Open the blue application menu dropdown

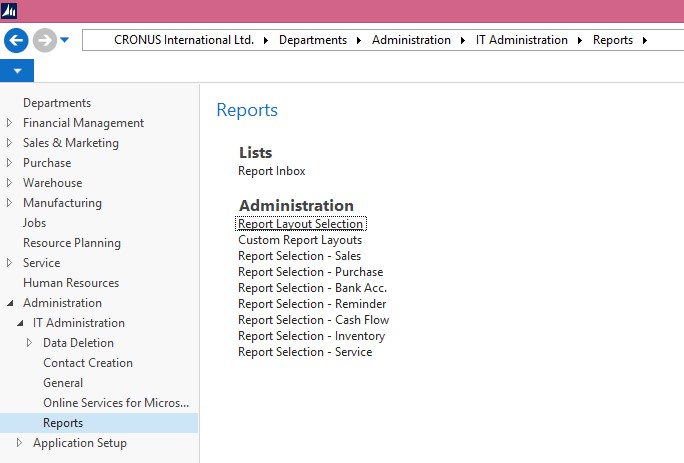[x=17, y=71]
